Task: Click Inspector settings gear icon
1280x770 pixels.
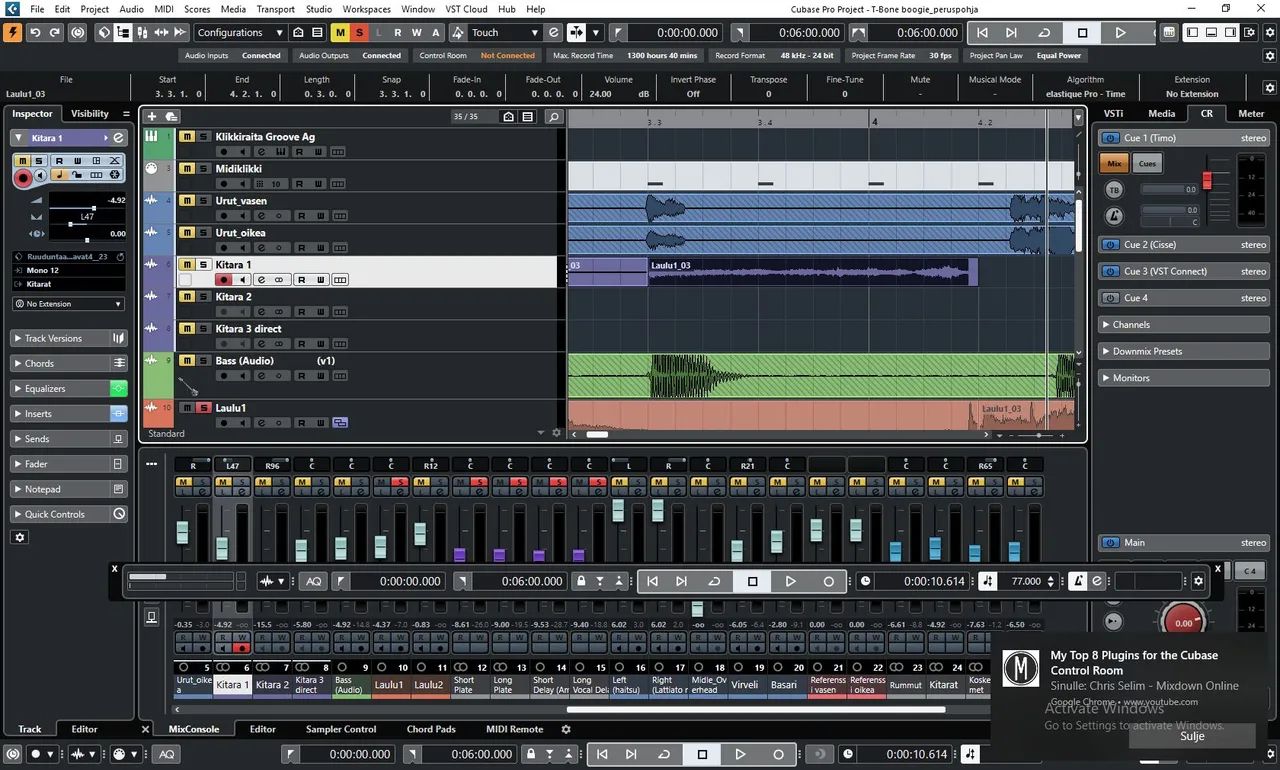Action: [x=20, y=537]
